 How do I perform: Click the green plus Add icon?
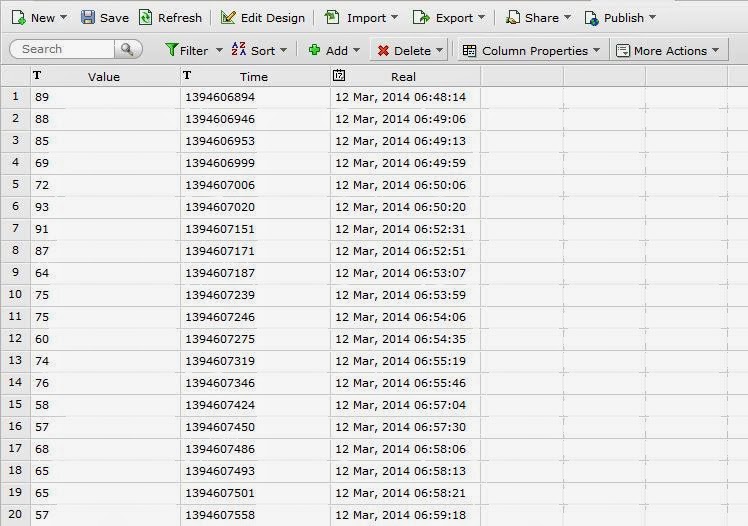[x=314, y=50]
